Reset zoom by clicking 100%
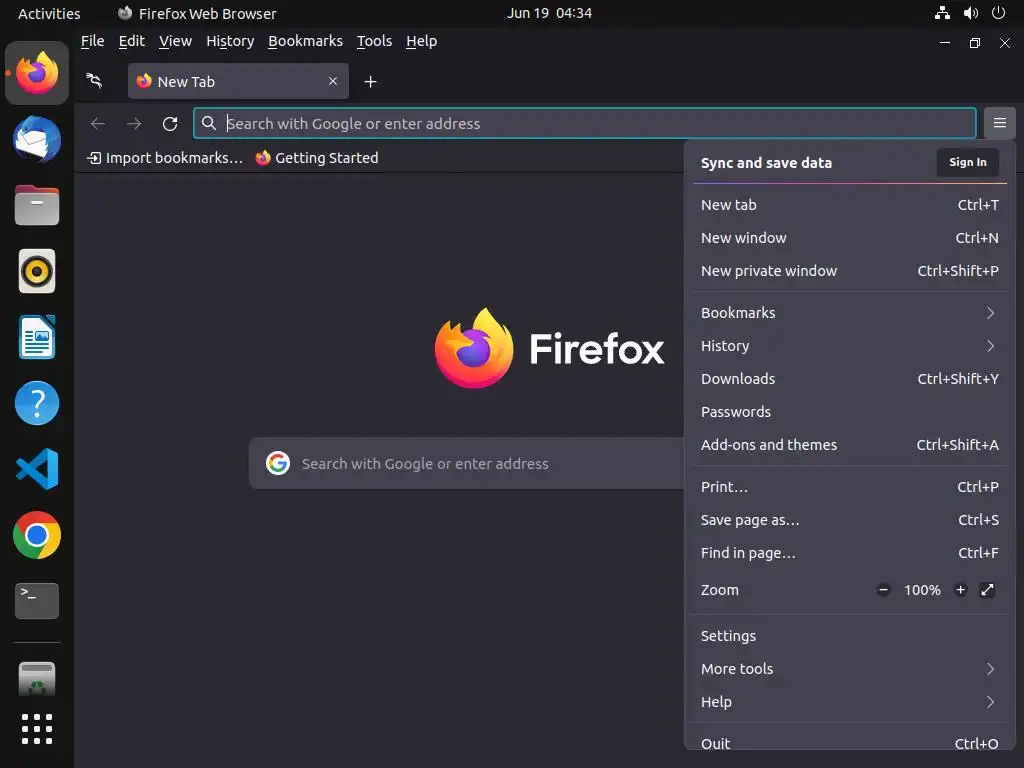The width and height of the screenshot is (1024, 768). [x=922, y=590]
